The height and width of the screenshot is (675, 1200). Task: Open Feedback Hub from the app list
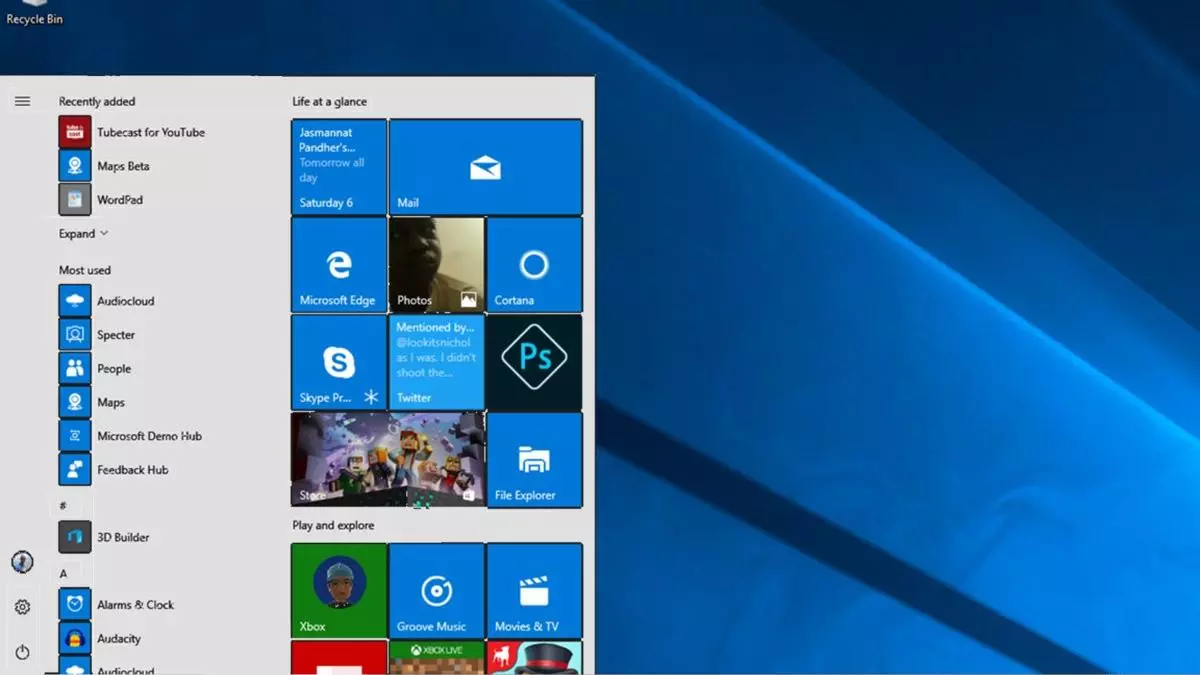[130, 470]
